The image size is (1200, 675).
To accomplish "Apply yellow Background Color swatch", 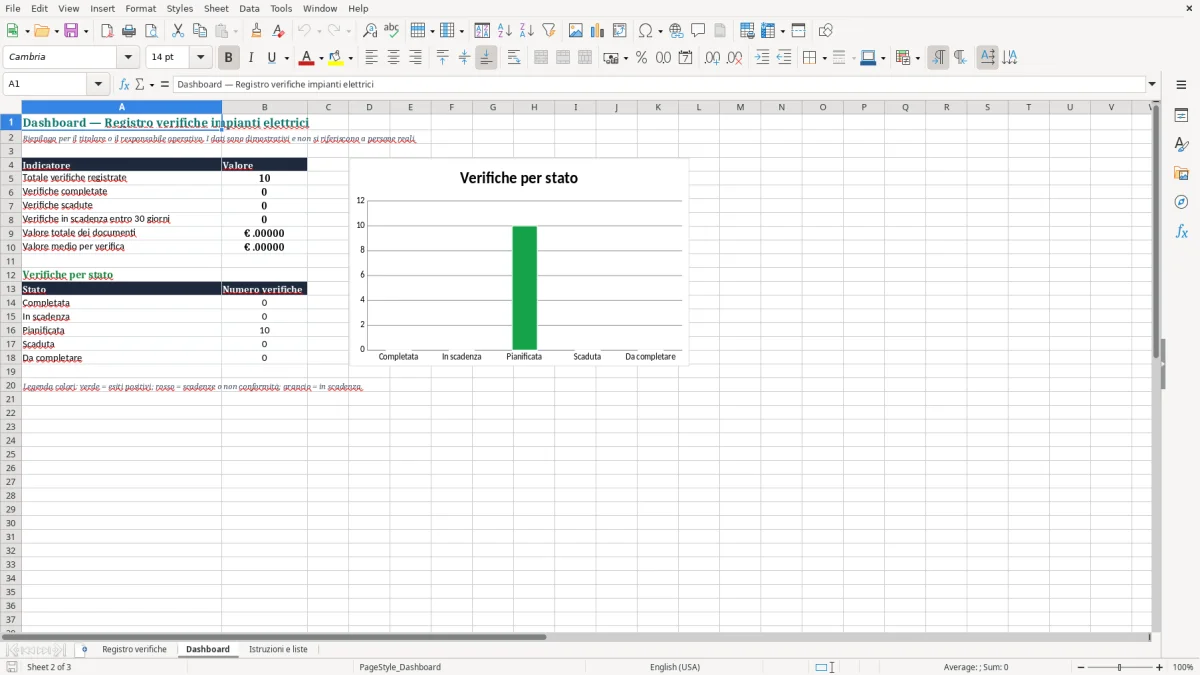I will 338,58.
